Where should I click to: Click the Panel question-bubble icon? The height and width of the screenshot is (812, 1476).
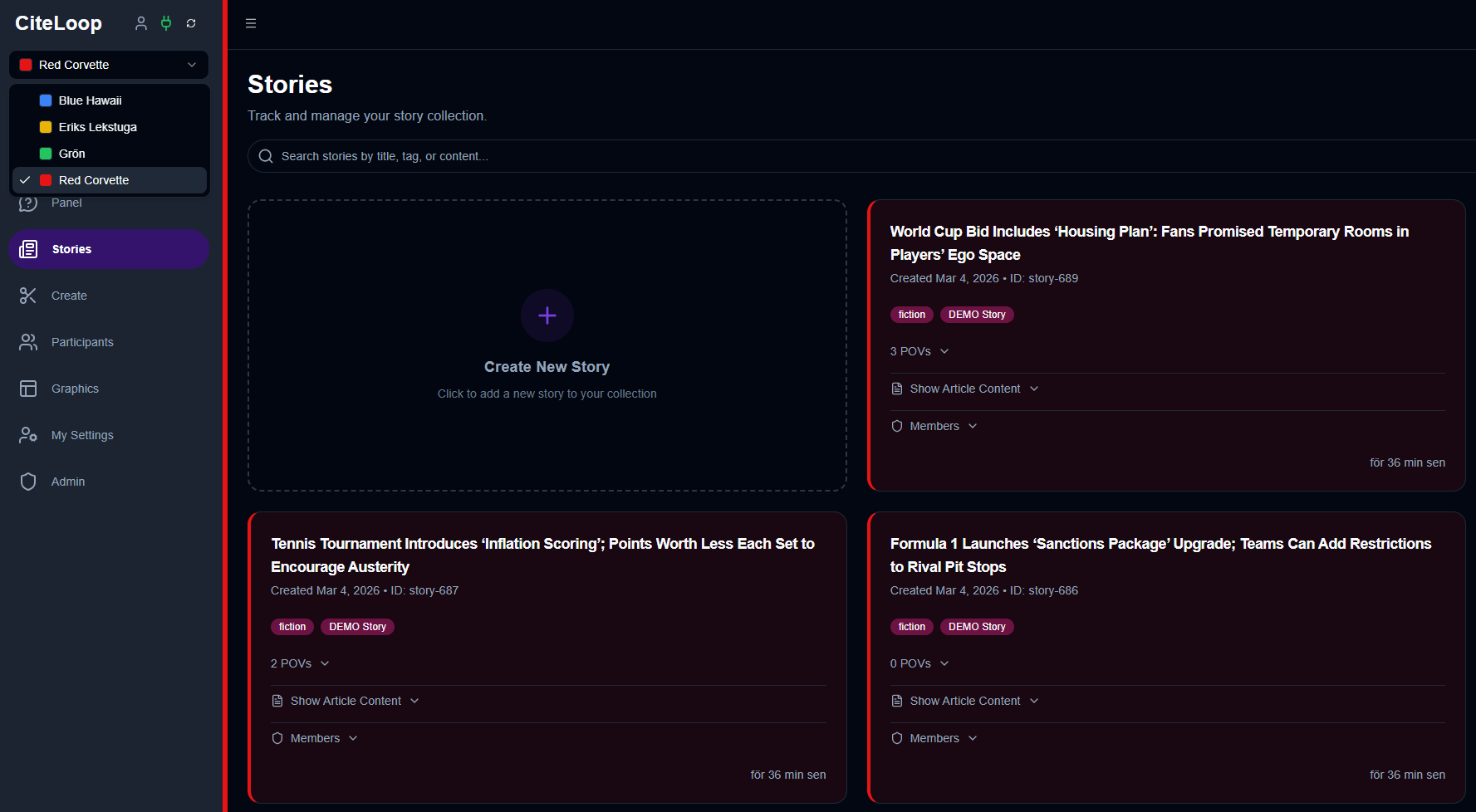(28, 203)
